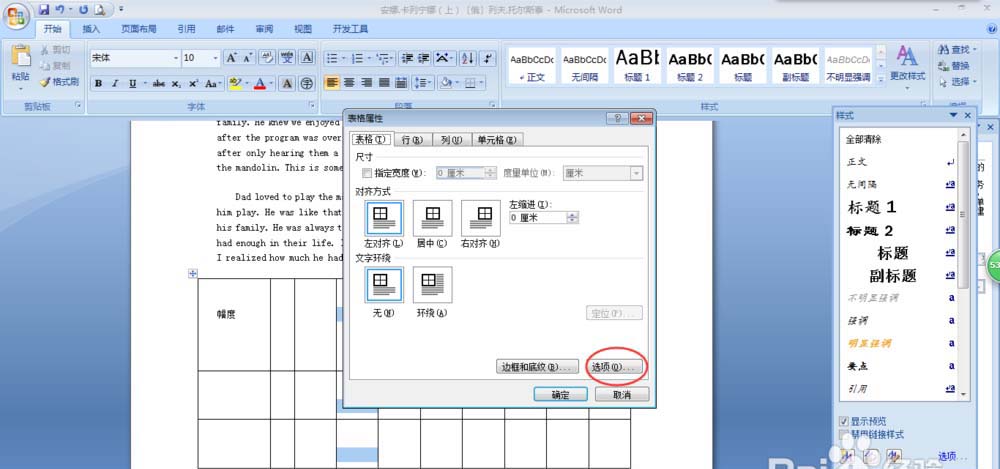This screenshot has width=1000, height=469.
Task: Click the Enclose Characters icon
Action: coord(307,84)
